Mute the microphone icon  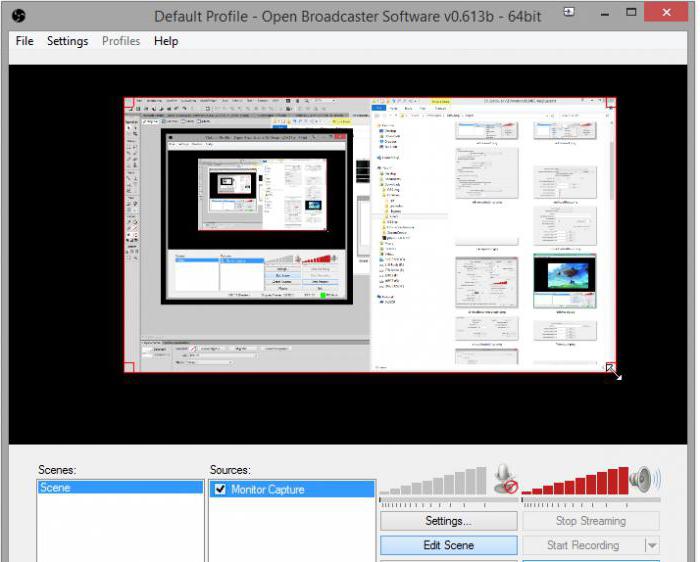(x=506, y=479)
